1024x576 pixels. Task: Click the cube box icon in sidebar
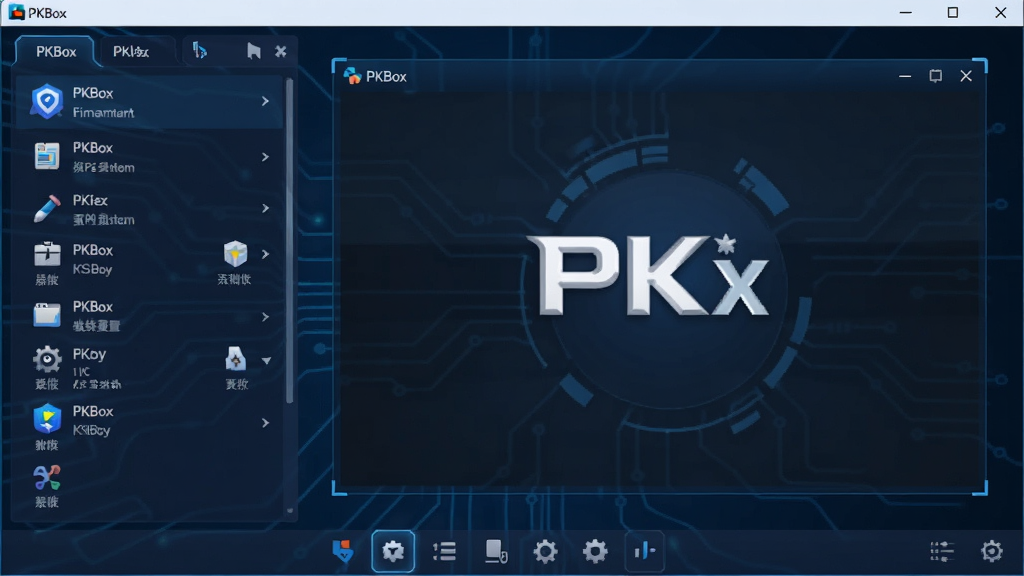coord(235,254)
